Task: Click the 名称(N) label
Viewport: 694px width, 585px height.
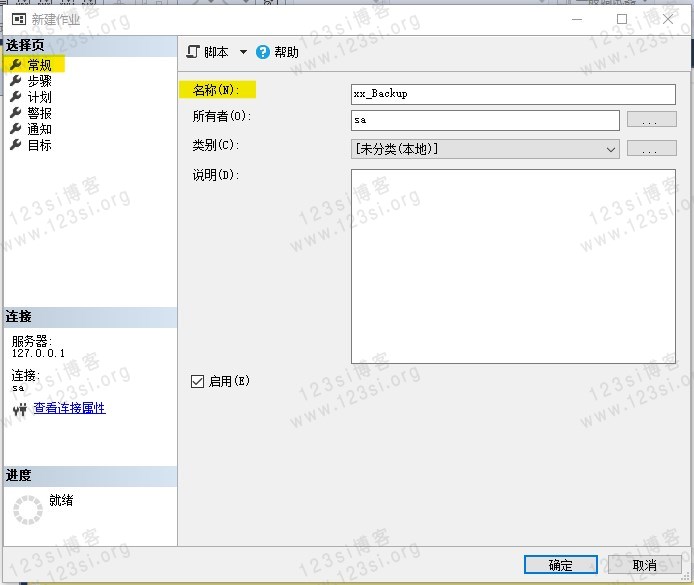Action: [216, 90]
